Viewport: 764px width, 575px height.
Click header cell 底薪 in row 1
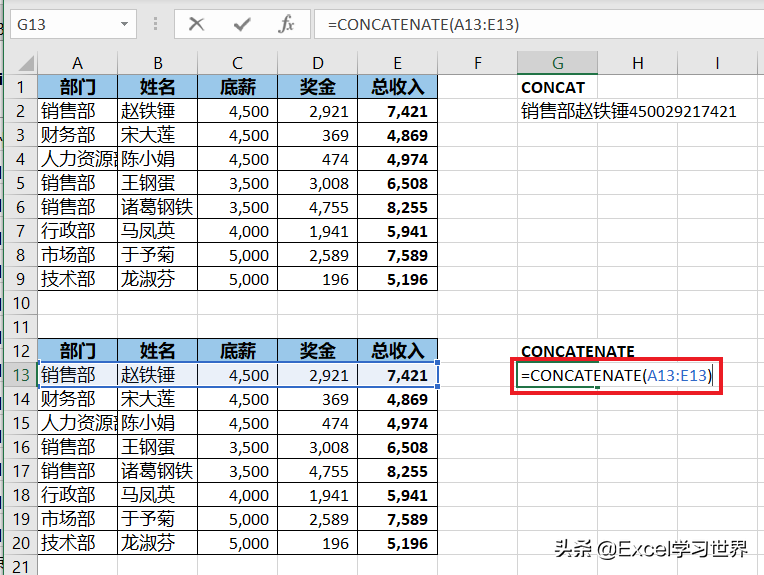(x=237, y=87)
